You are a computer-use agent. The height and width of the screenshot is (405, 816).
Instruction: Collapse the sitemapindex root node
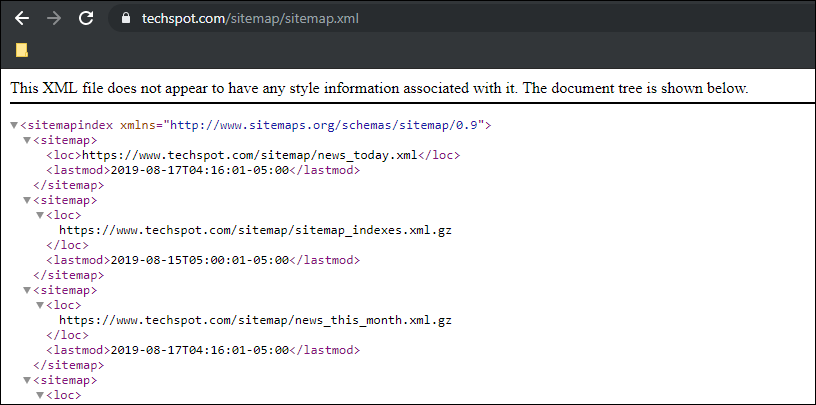tap(14, 125)
